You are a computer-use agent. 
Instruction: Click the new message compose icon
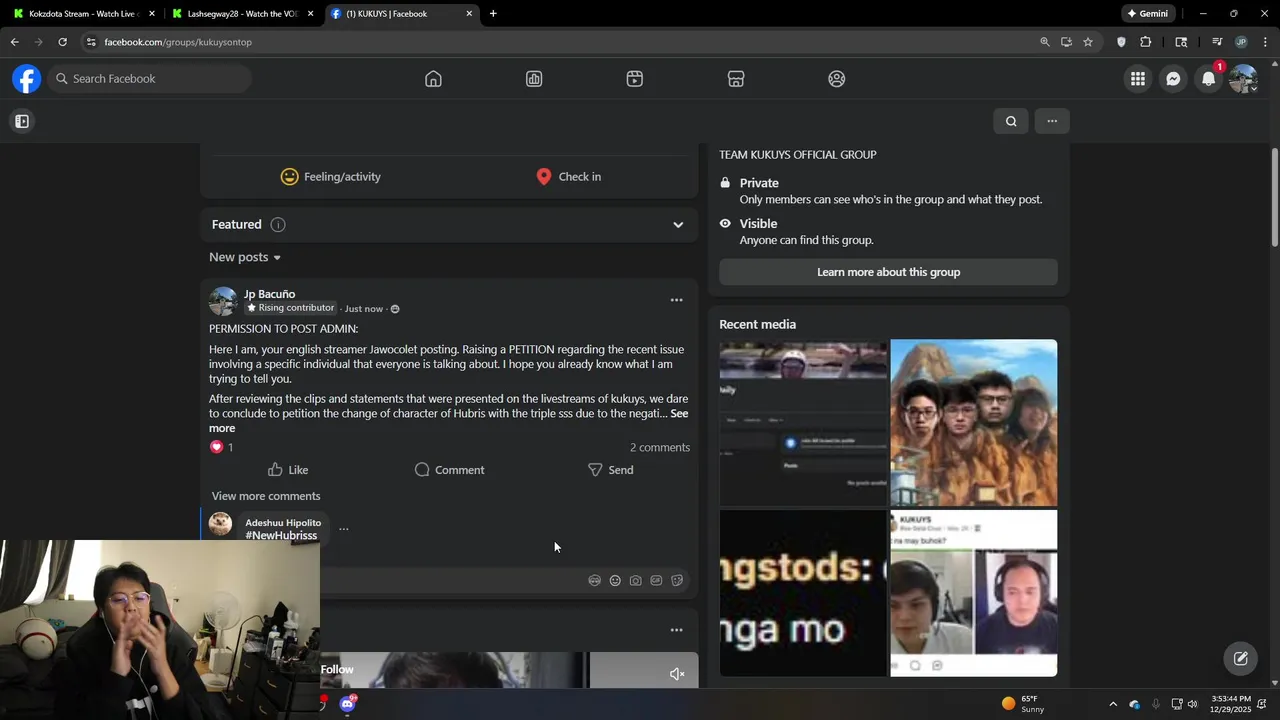click(1241, 658)
